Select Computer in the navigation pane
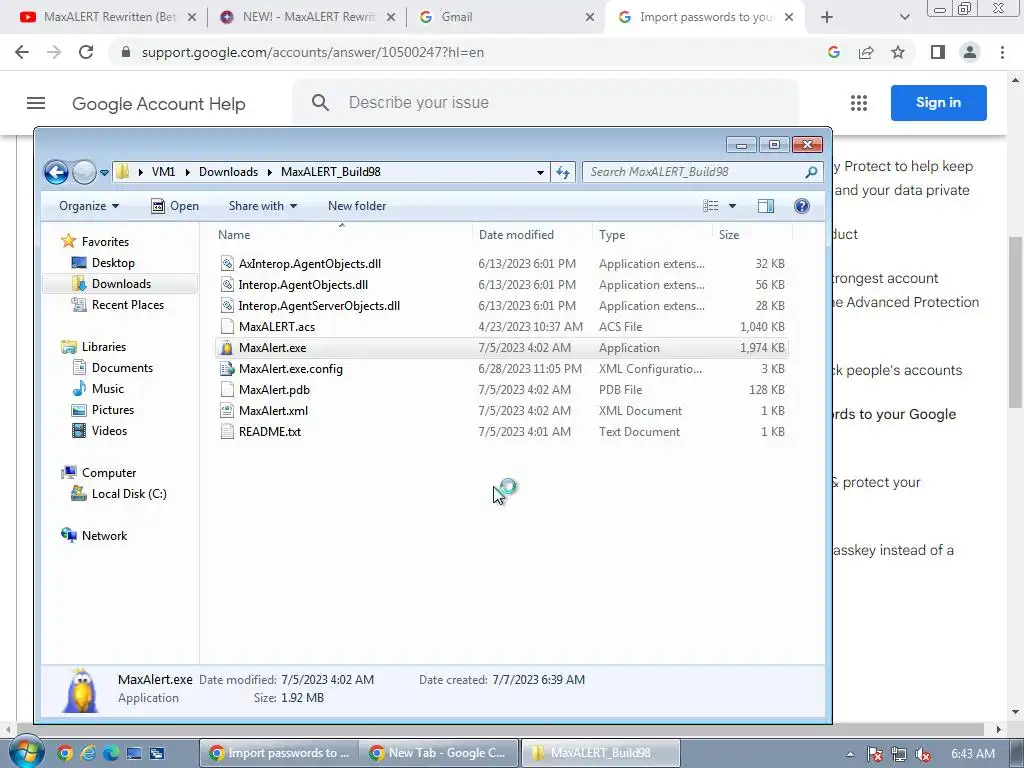This screenshot has height=768, width=1024. (x=99, y=473)
